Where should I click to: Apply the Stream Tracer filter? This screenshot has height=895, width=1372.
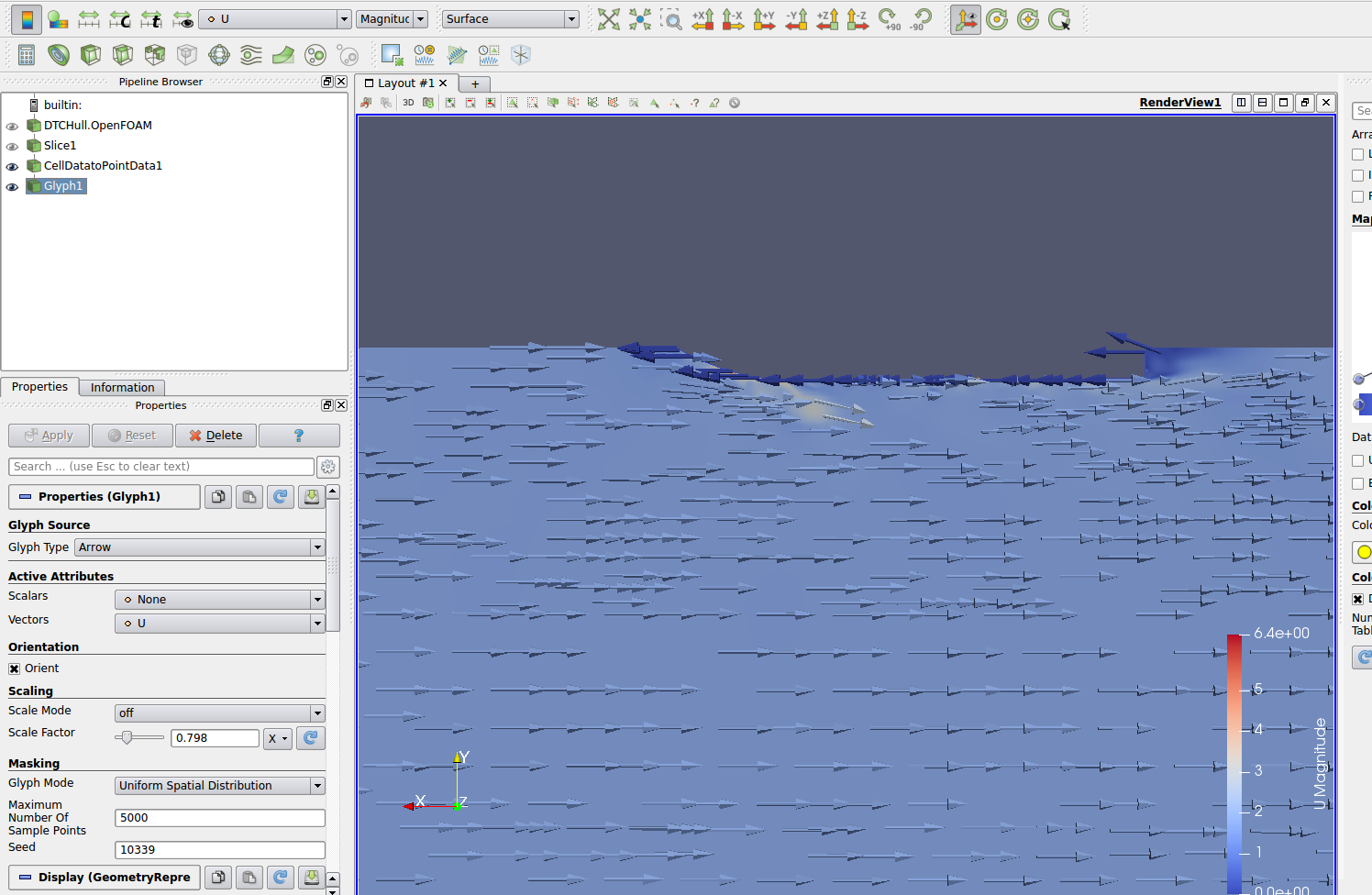(x=250, y=55)
